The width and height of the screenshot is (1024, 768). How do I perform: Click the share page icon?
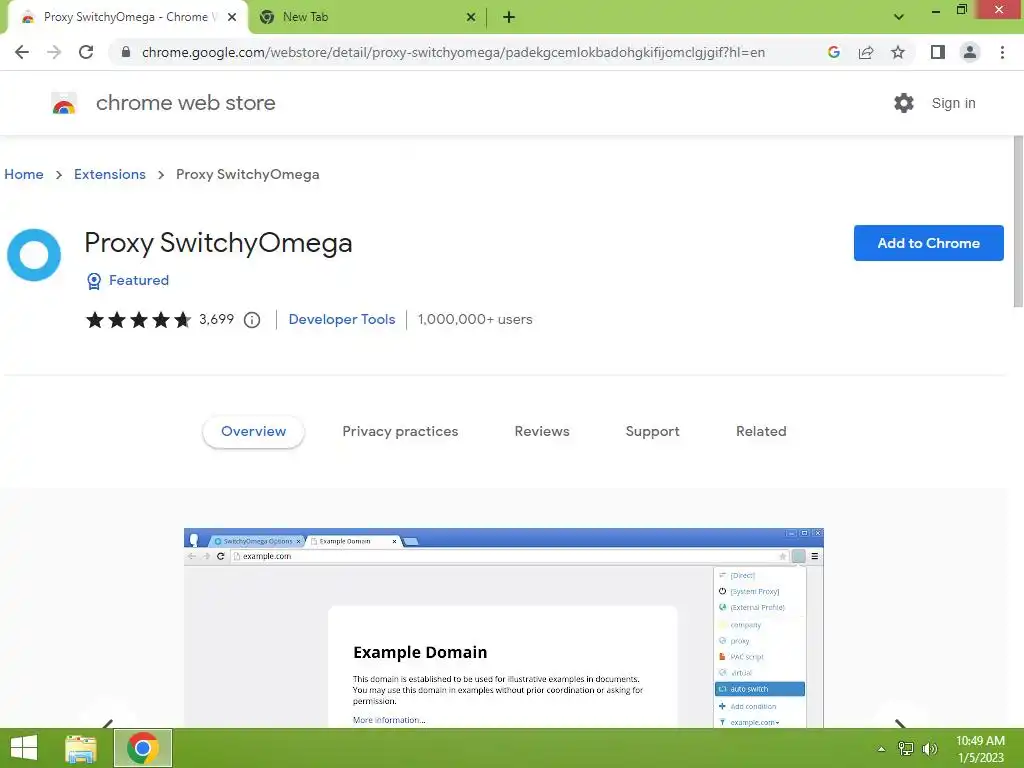(866, 52)
